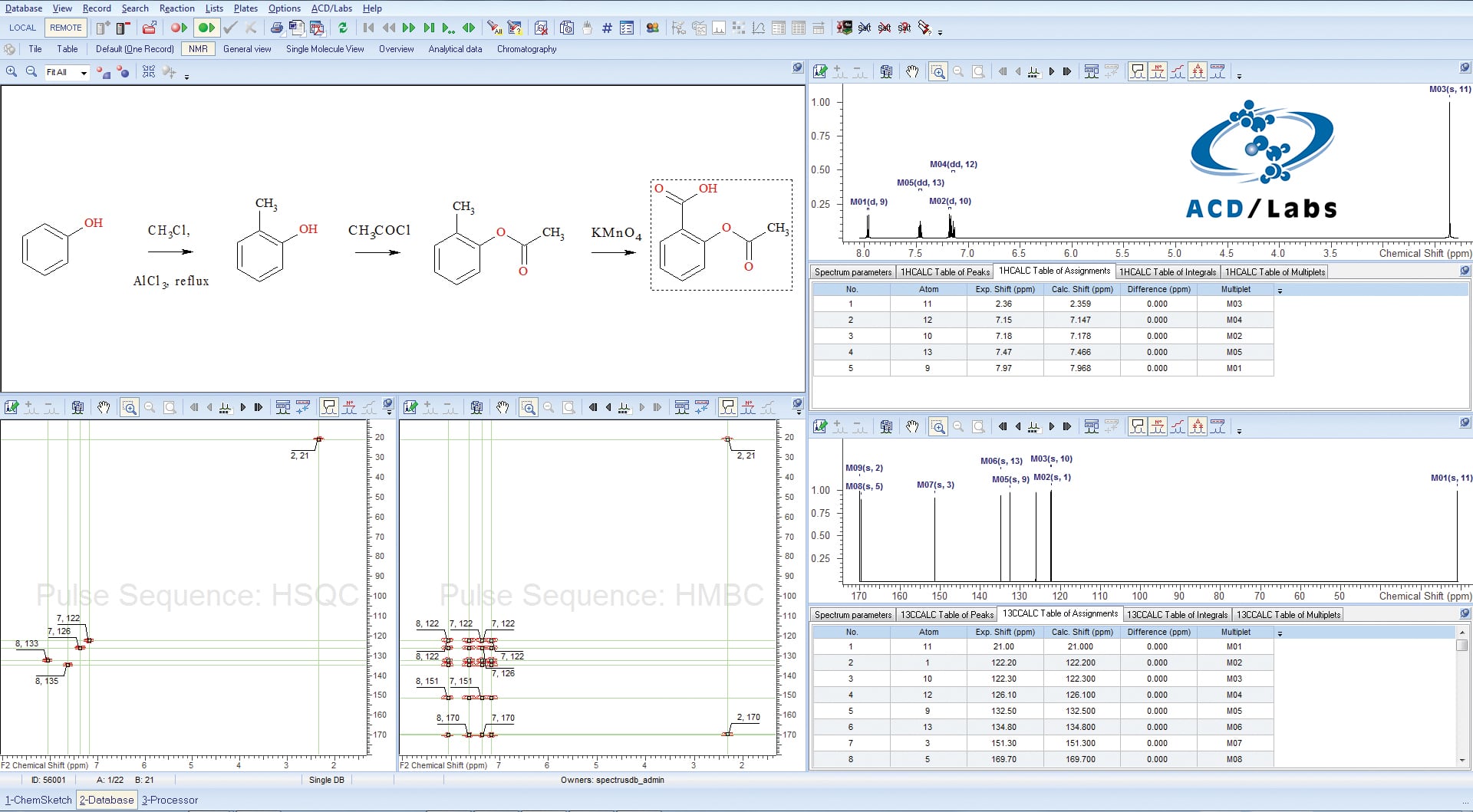The width and height of the screenshot is (1473, 812).
Task: Open the Reaction menu
Action: 176,8
